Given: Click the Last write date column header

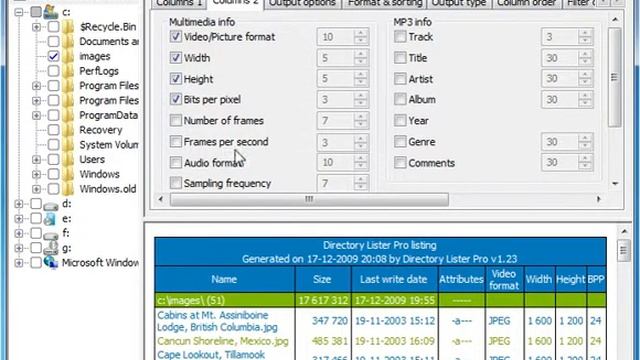Looking at the screenshot, I should coord(394,279).
